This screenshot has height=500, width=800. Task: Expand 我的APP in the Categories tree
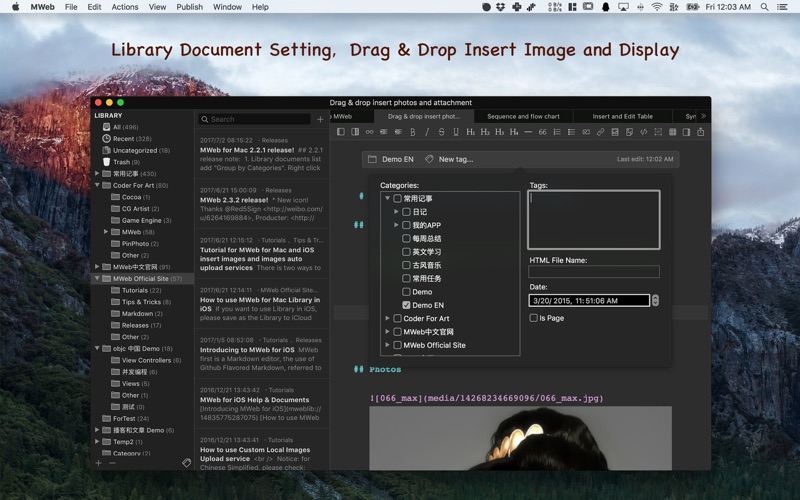click(397, 226)
